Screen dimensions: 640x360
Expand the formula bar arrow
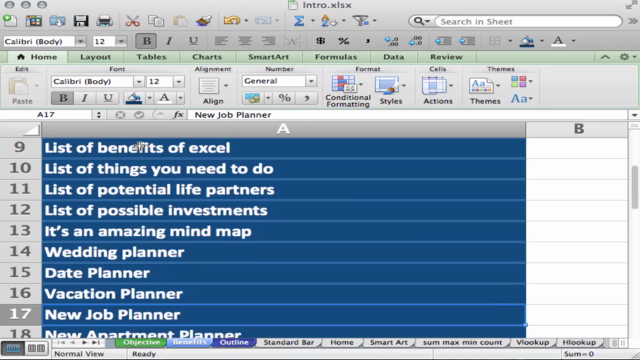pos(634,115)
